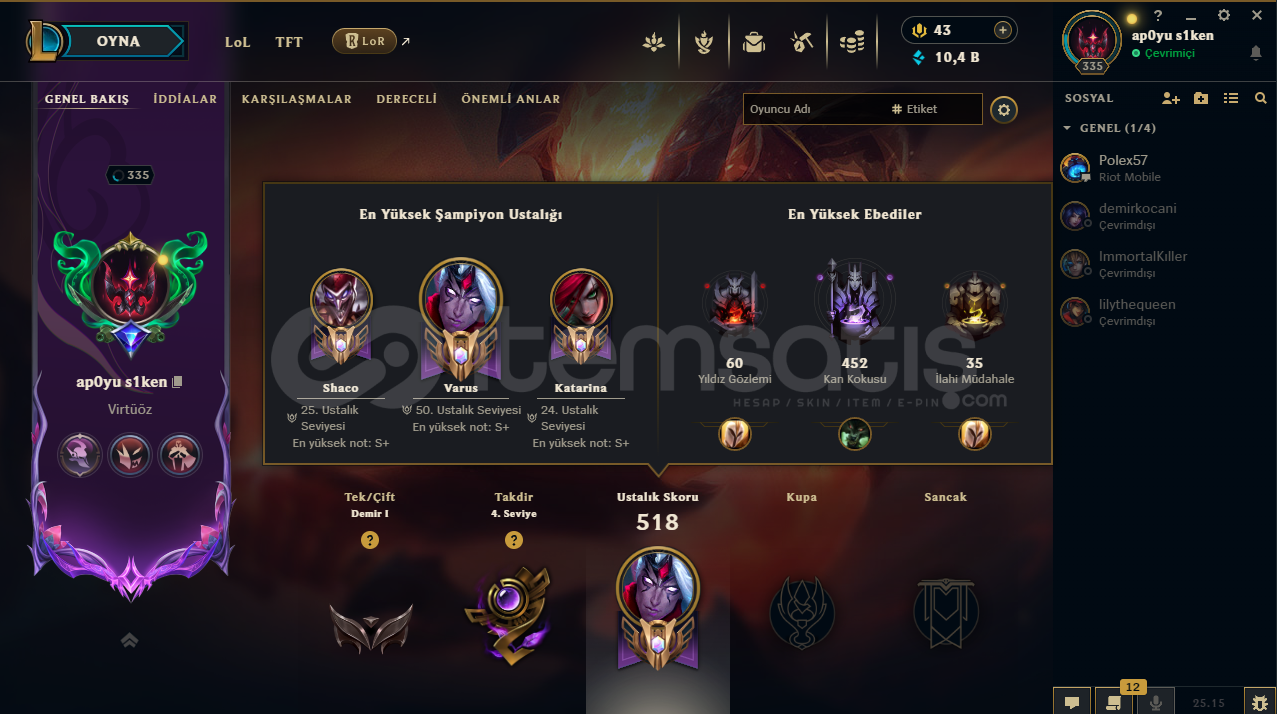
Task: Select Varus champion mastery portrait
Action: click(x=461, y=300)
